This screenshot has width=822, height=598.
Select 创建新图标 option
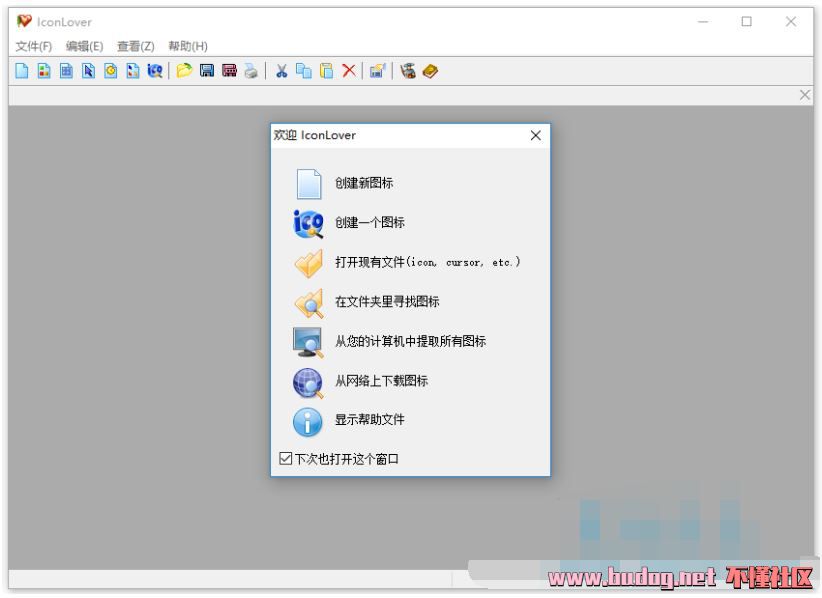click(364, 183)
